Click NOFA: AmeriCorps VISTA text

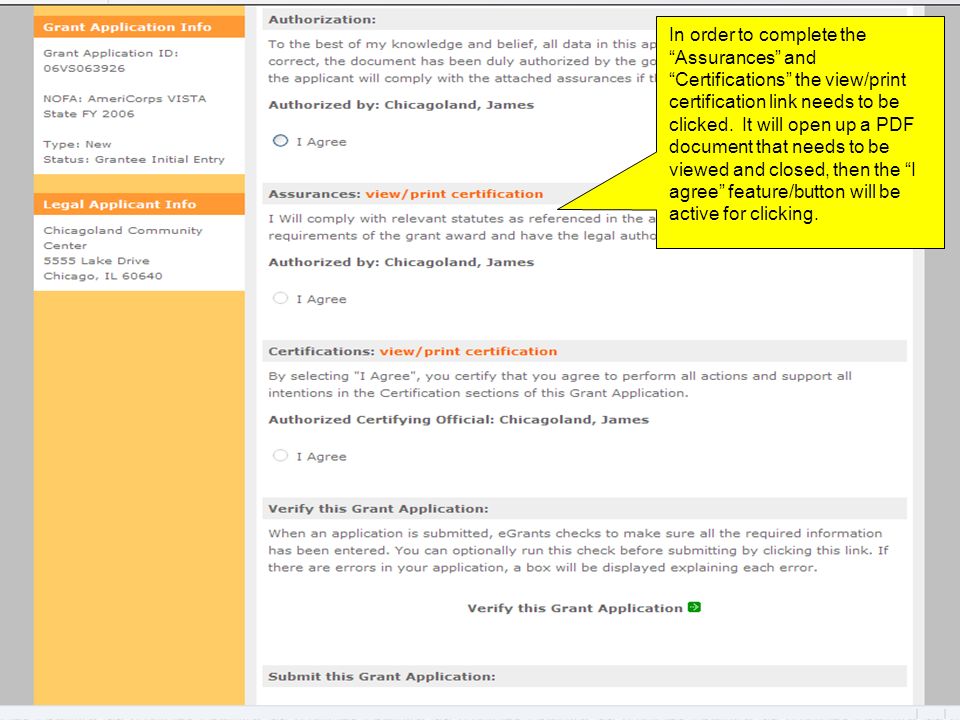pyautogui.click(x=125, y=99)
